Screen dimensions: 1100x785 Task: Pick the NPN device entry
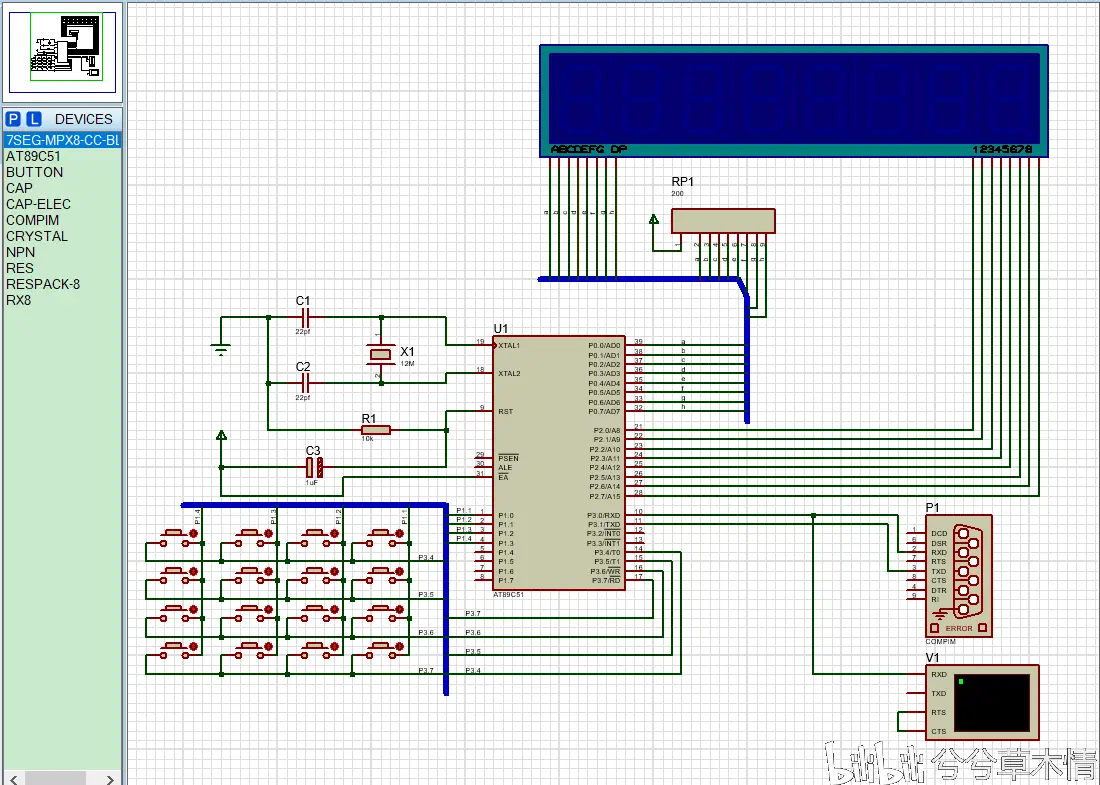click(21, 252)
